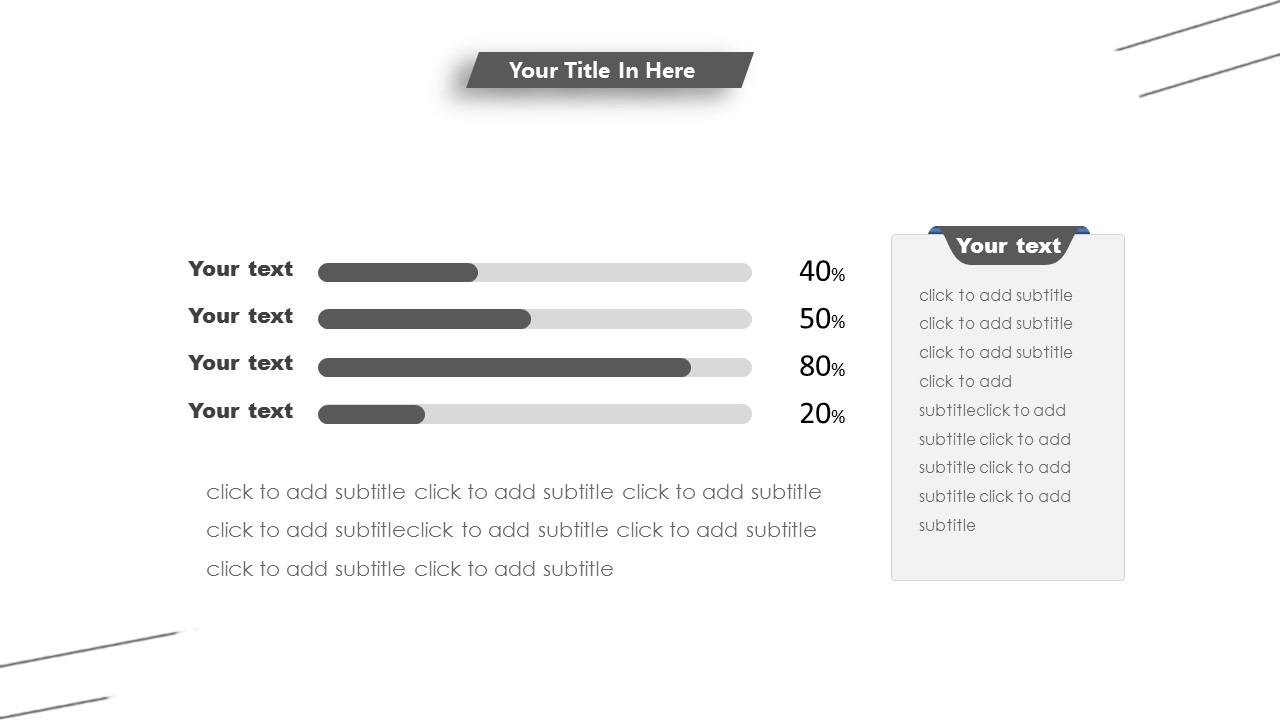Click the light unfilled track of the 20% bar
Screen dimensions: 1280x720
pyautogui.click(x=588, y=414)
